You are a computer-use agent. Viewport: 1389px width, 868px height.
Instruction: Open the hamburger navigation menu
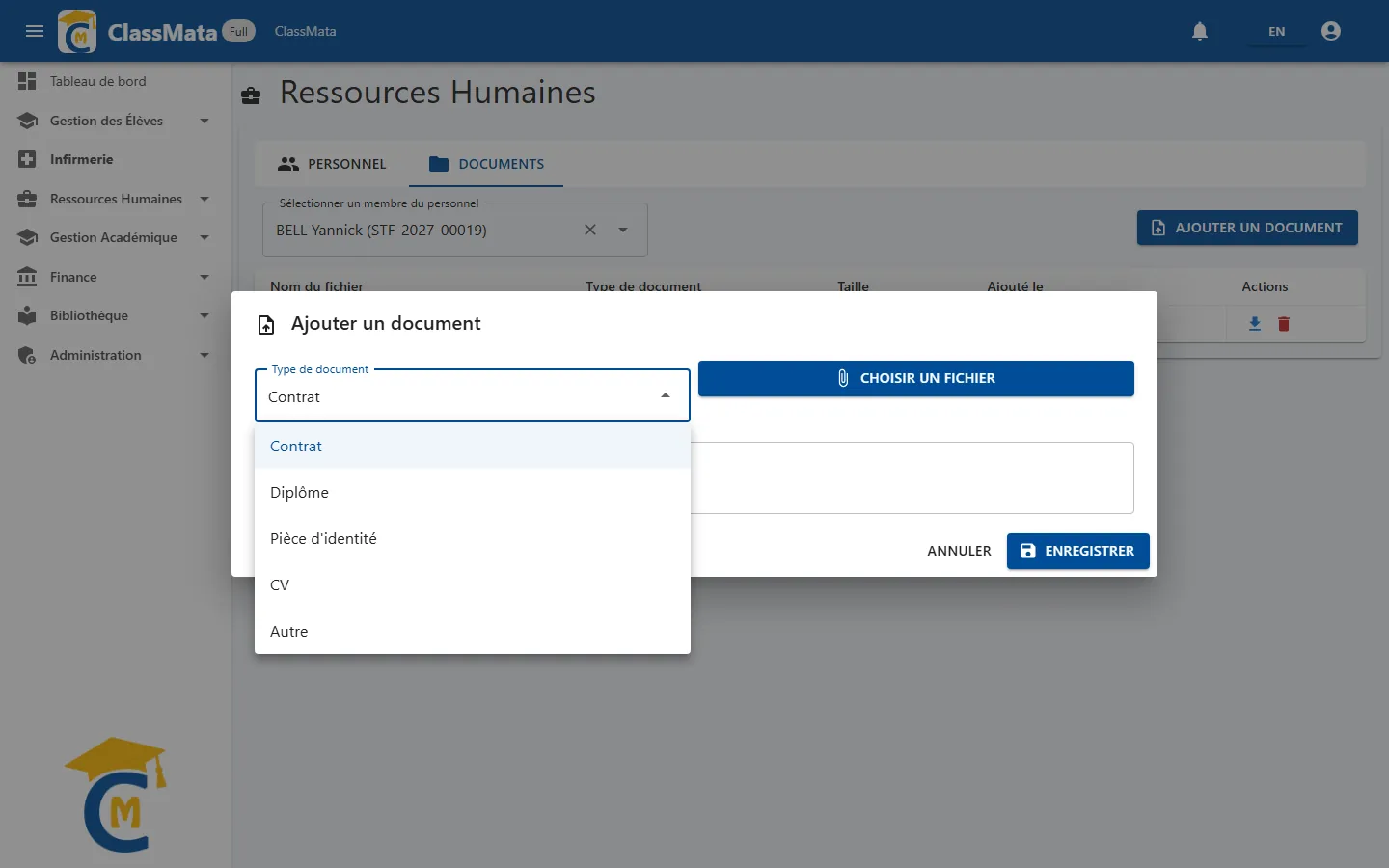click(35, 31)
